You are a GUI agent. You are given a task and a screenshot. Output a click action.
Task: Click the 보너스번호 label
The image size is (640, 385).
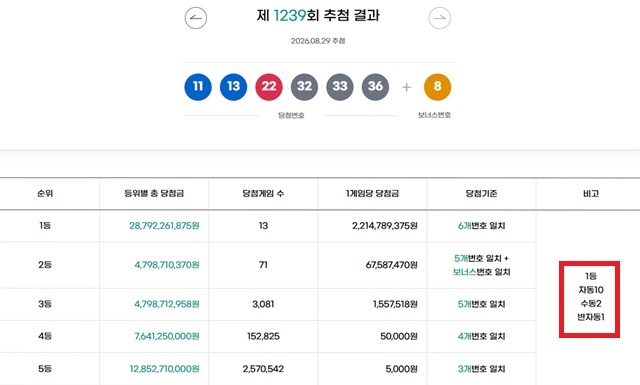[434, 115]
